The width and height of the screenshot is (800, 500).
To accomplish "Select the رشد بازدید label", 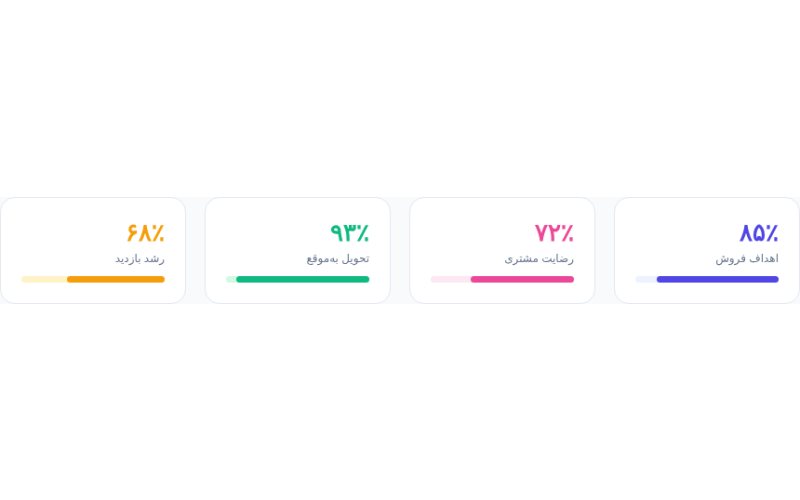I will pyautogui.click(x=140, y=259).
